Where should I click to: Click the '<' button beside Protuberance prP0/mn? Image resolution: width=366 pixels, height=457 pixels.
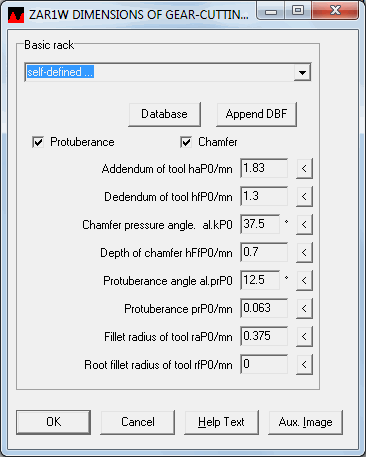click(x=304, y=309)
